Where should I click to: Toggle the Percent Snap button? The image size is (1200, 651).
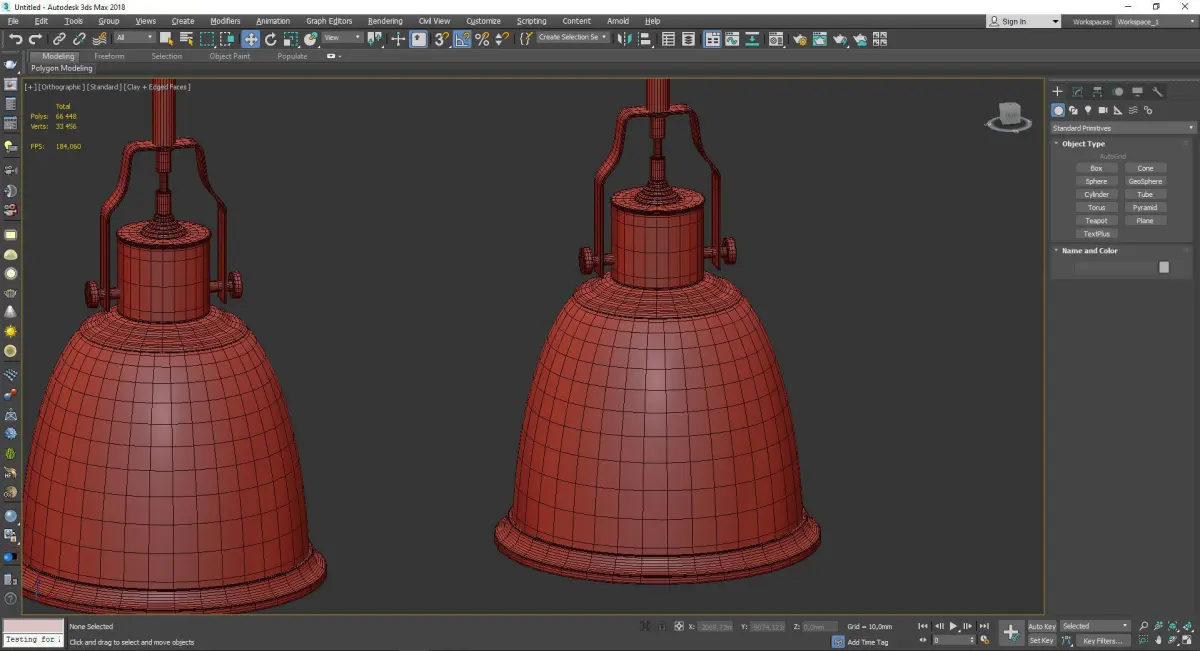(x=482, y=39)
